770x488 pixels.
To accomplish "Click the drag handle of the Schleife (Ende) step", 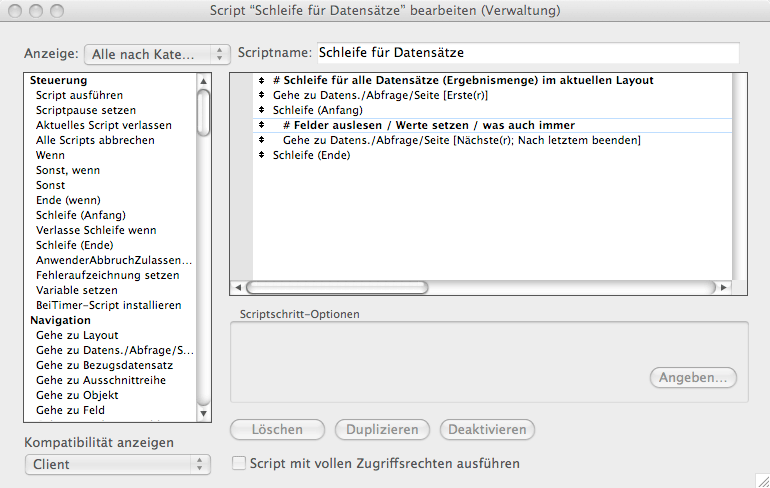I will [261, 155].
